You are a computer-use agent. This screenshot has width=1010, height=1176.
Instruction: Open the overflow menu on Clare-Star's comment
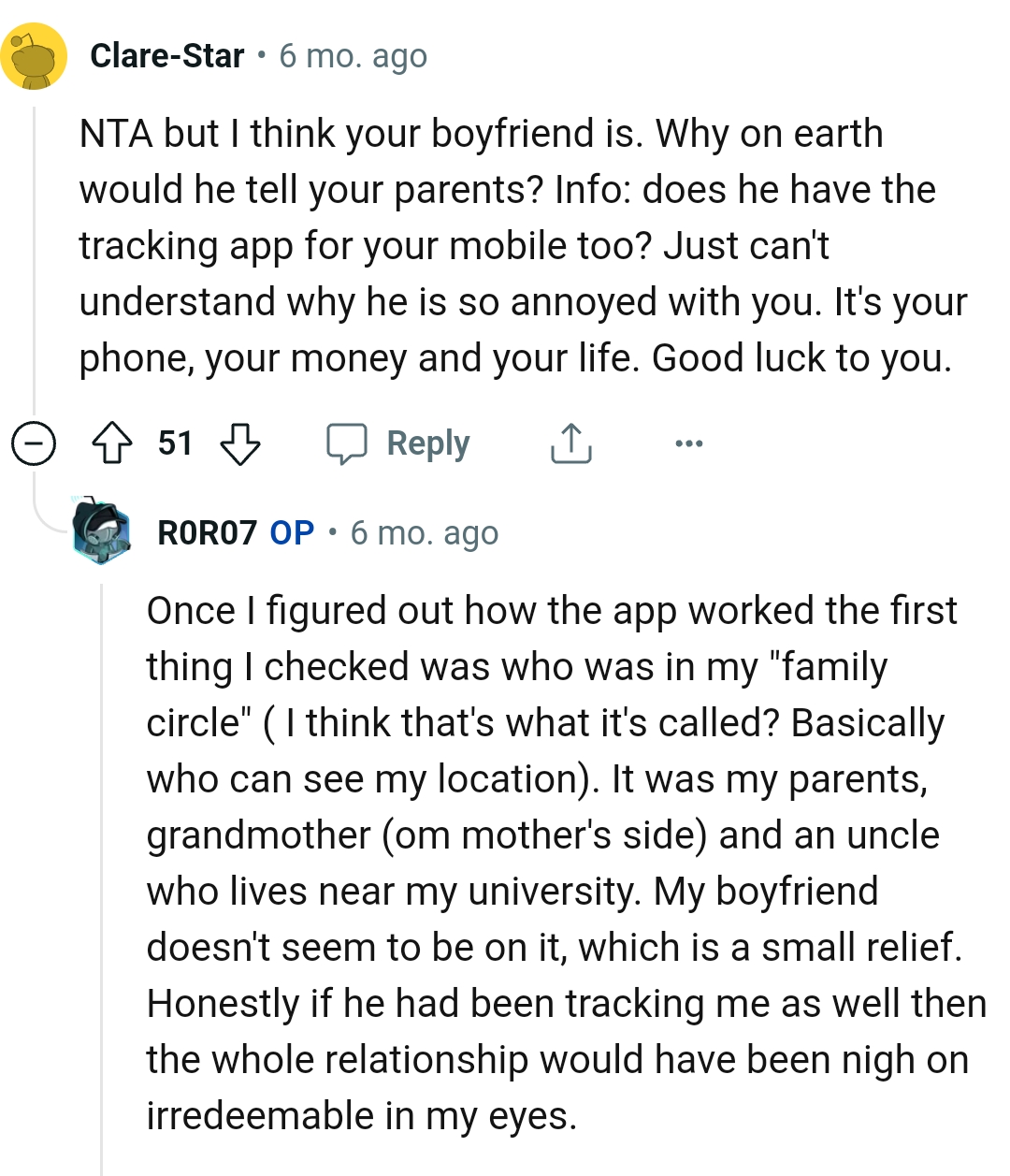click(x=688, y=443)
